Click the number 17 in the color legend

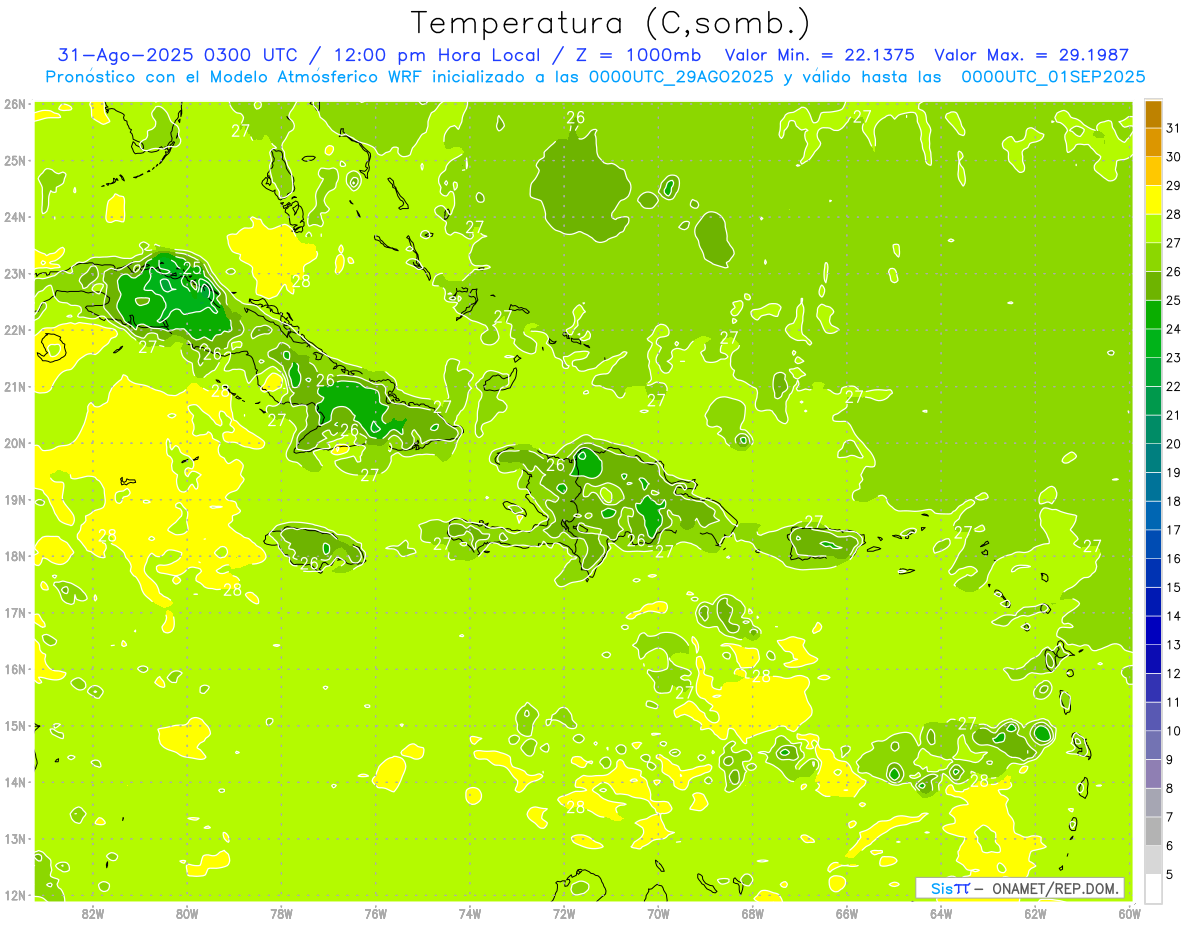click(x=1174, y=530)
